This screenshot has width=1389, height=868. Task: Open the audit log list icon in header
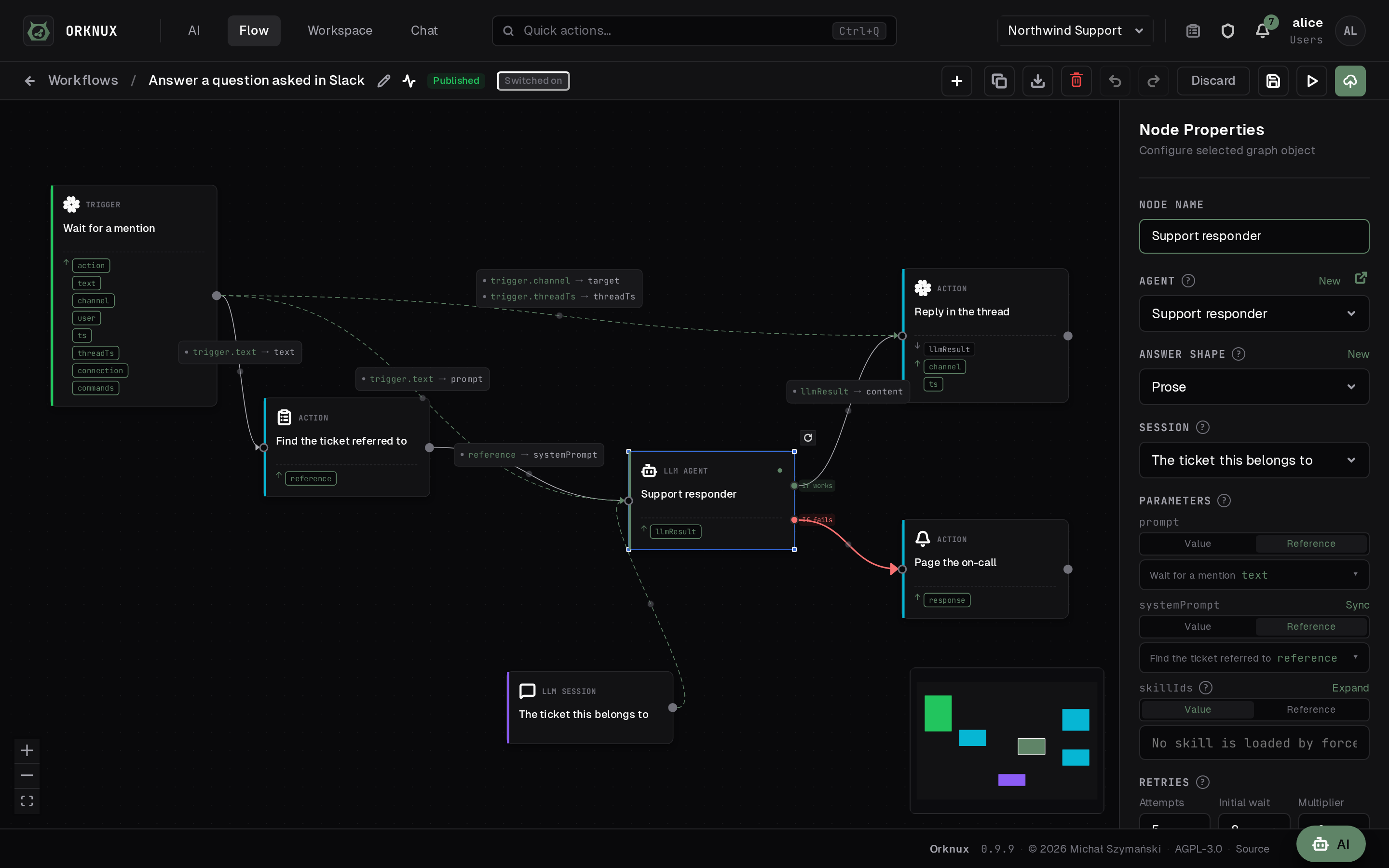coord(1193,31)
